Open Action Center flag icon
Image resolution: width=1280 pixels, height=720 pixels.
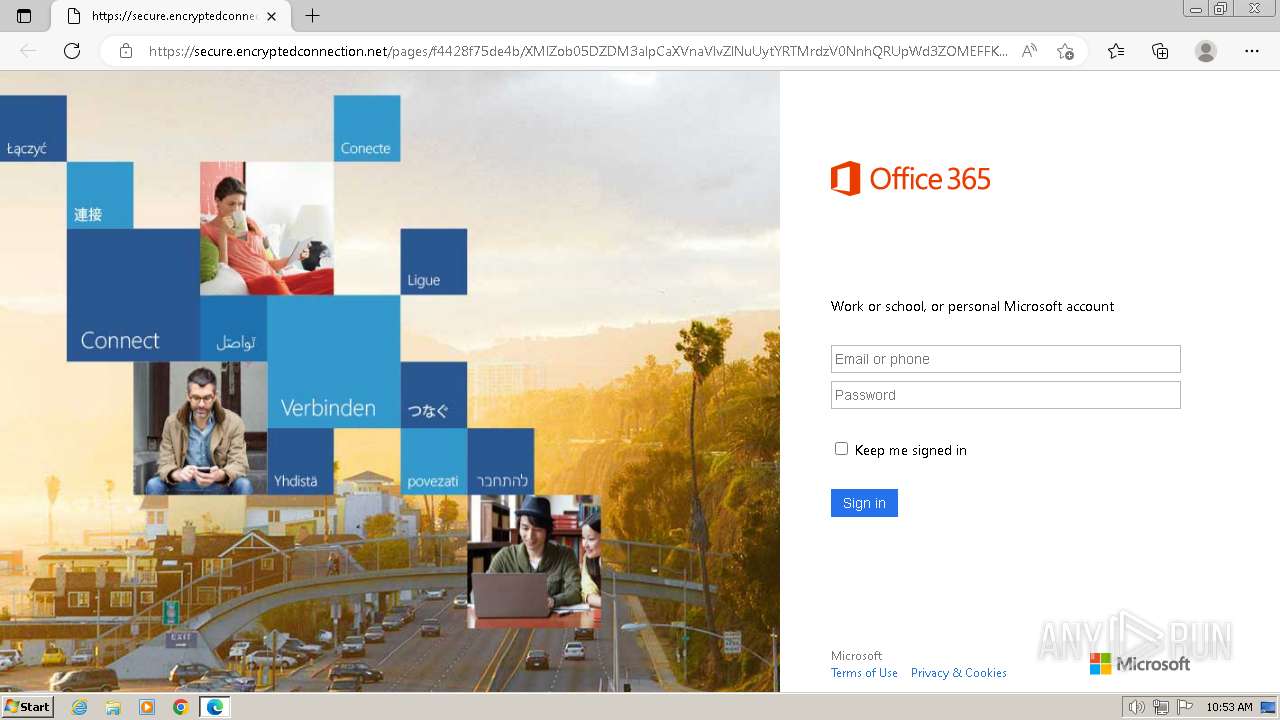pos(1184,707)
